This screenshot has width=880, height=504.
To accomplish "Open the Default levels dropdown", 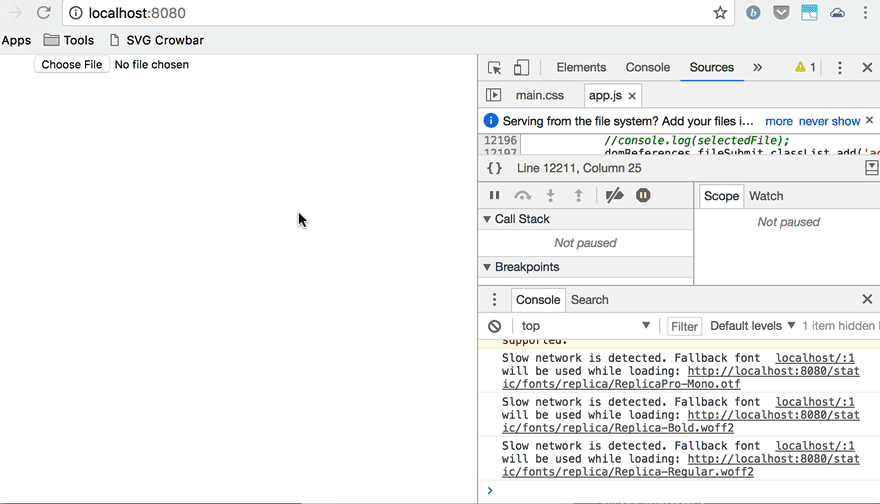I will point(753,326).
